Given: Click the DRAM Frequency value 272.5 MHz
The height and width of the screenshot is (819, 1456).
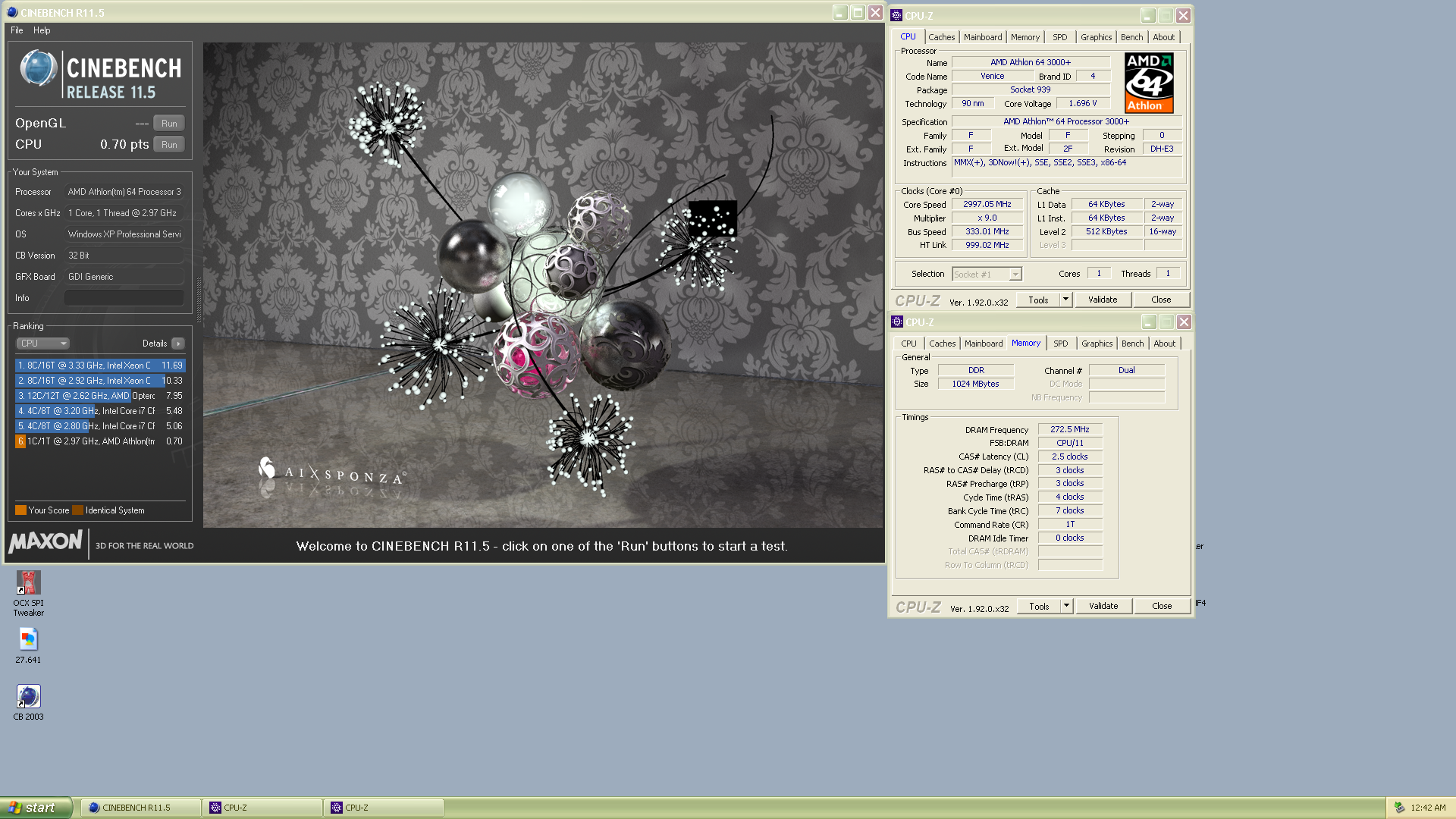Looking at the screenshot, I should pos(1070,429).
